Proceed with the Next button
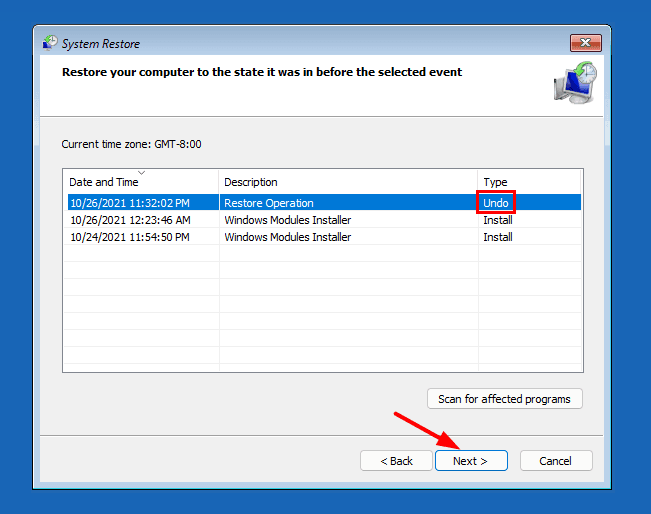The height and width of the screenshot is (514, 651). (x=471, y=461)
